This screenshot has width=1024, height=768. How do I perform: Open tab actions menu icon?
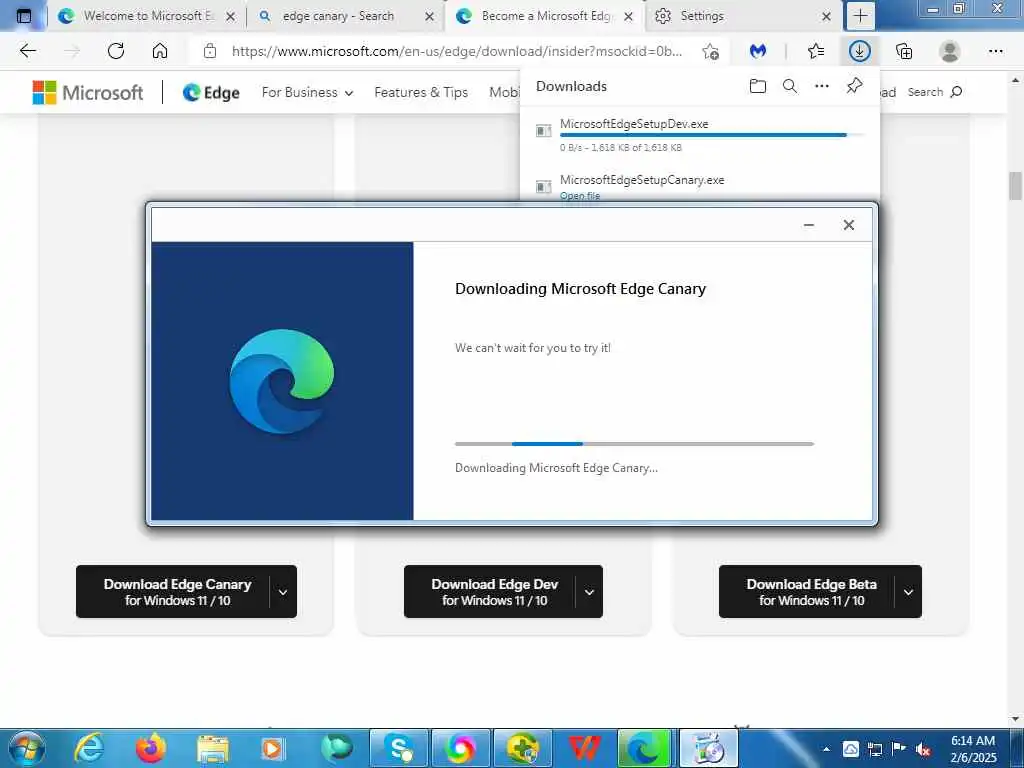pyautogui.click(x=24, y=16)
